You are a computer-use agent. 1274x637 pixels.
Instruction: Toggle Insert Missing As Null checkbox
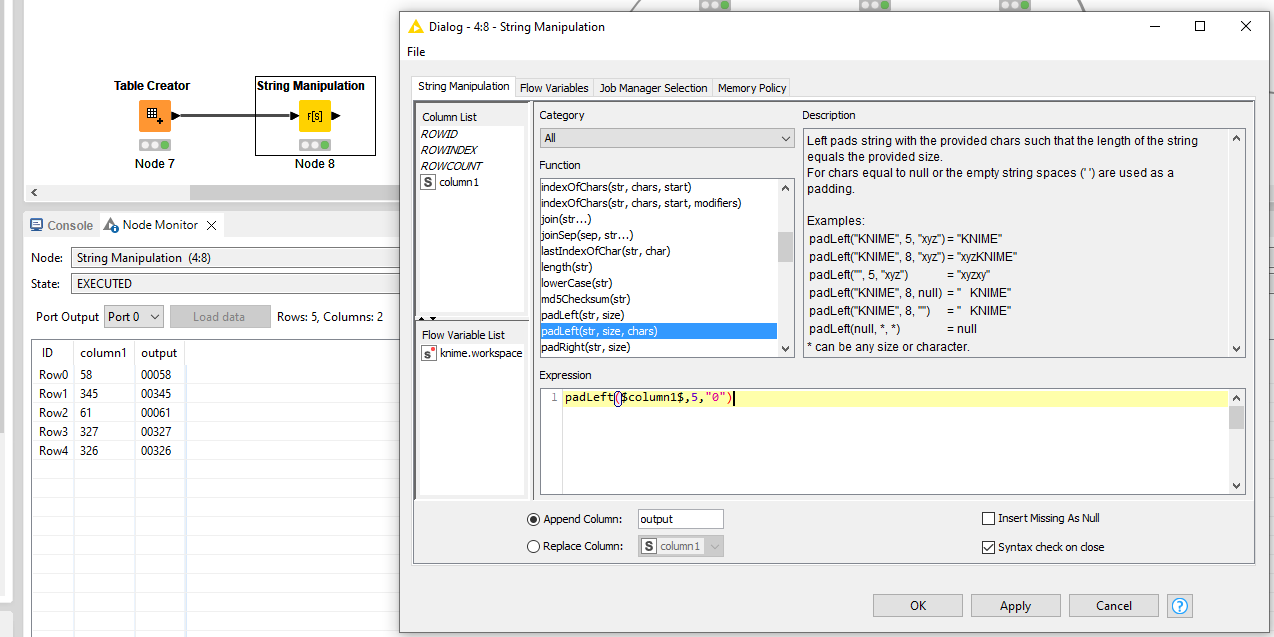tap(988, 518)
